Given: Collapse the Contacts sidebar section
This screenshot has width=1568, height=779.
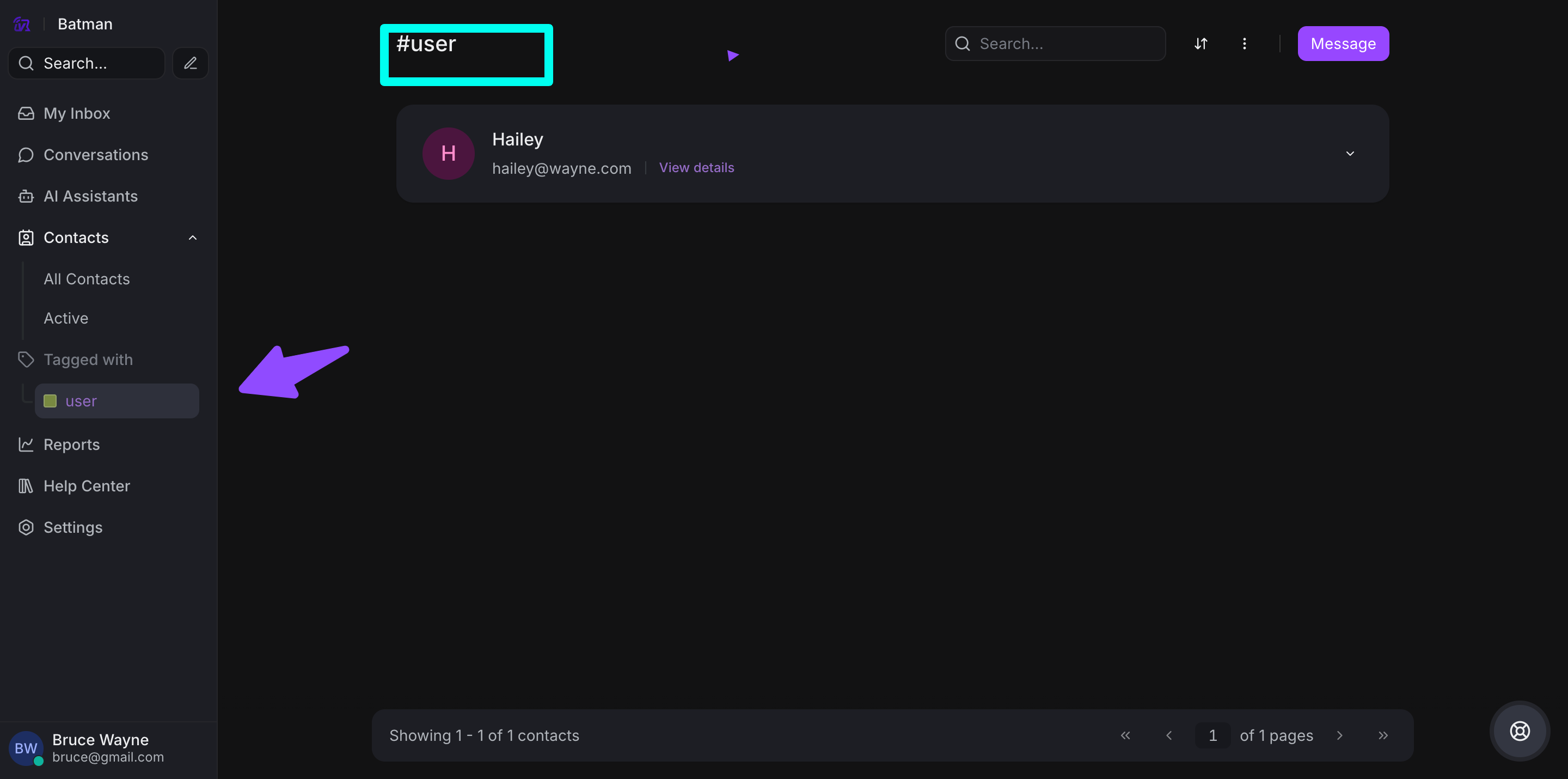Looking at the screenshot, I should [192, 238].
